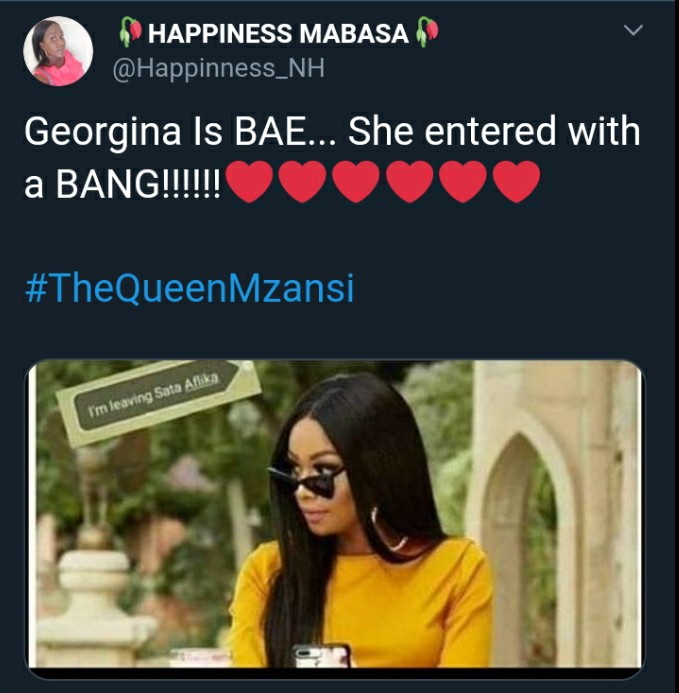Select the first red heart emoji
The height and width of the screenshot is (693, 679).
[x=250, y=182]
